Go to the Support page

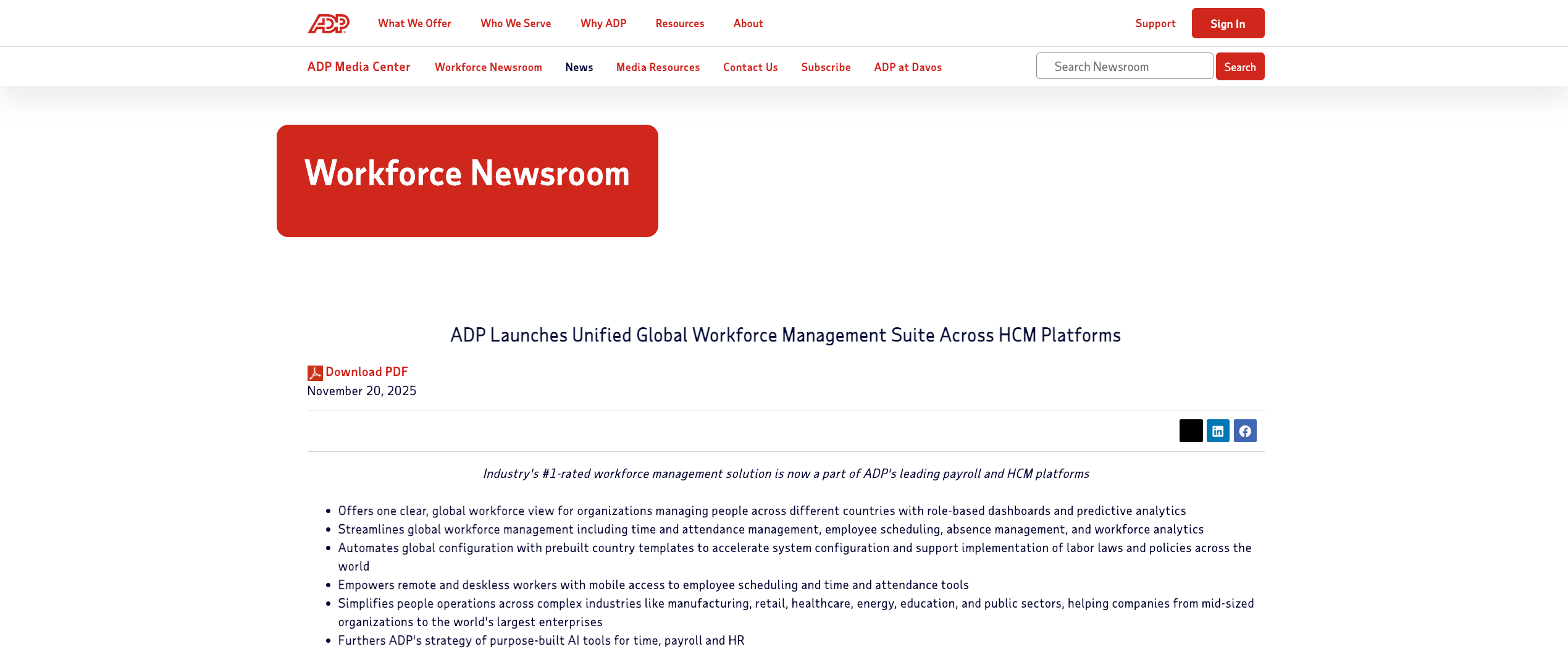[x=1155, y=23]
